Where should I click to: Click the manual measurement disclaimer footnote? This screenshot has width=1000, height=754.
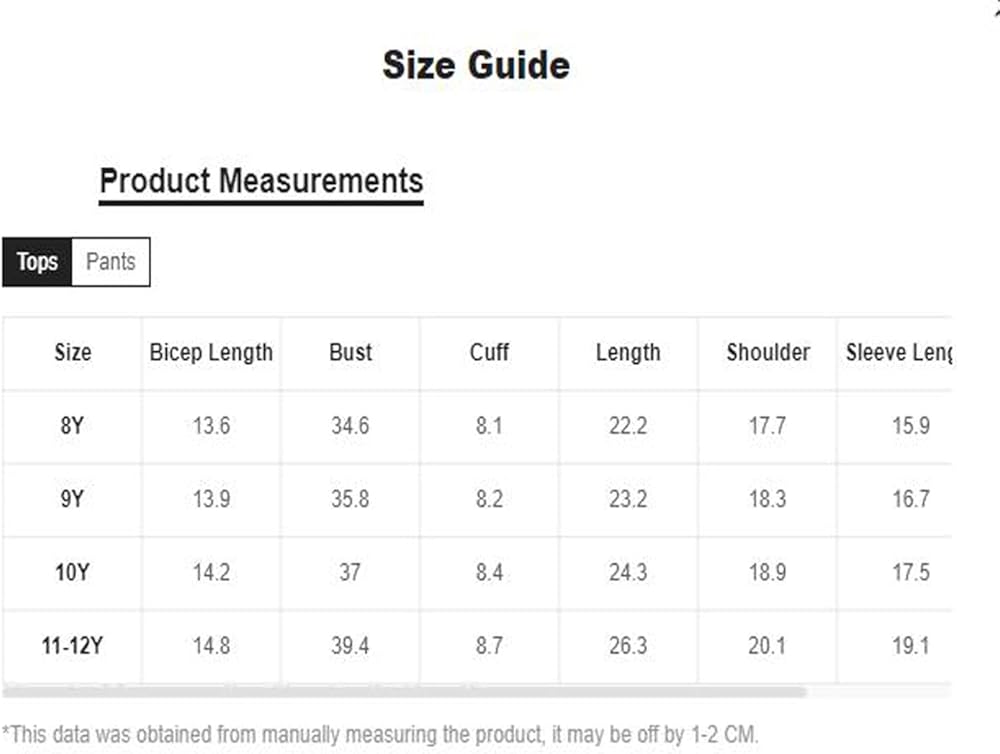380,735
